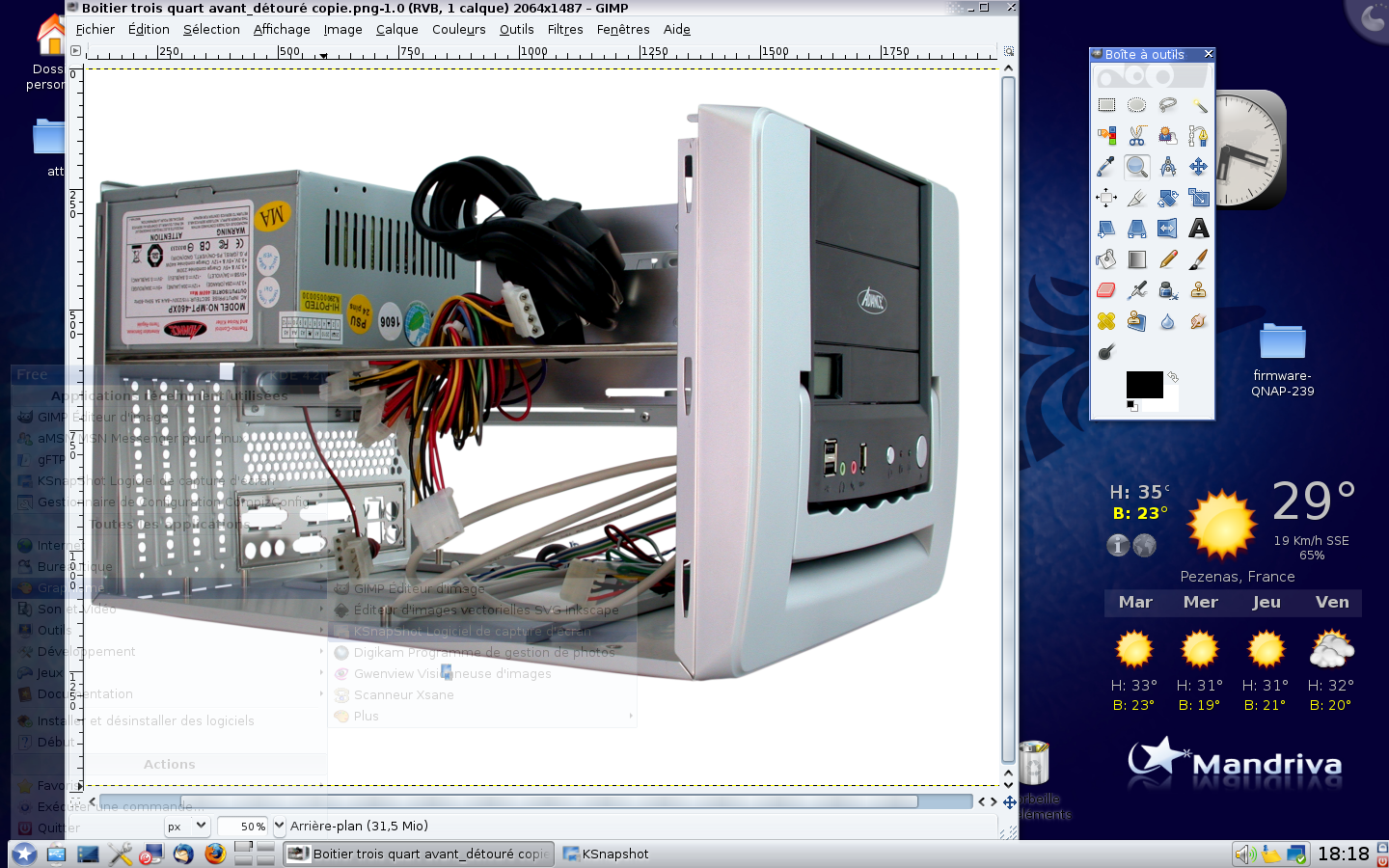Select the Text tool in the toolbox
1389x868 pixels.
point(1199,229)
